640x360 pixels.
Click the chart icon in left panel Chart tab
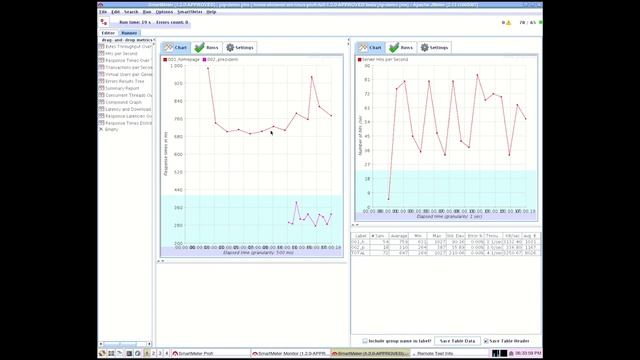tap(169, 47)
